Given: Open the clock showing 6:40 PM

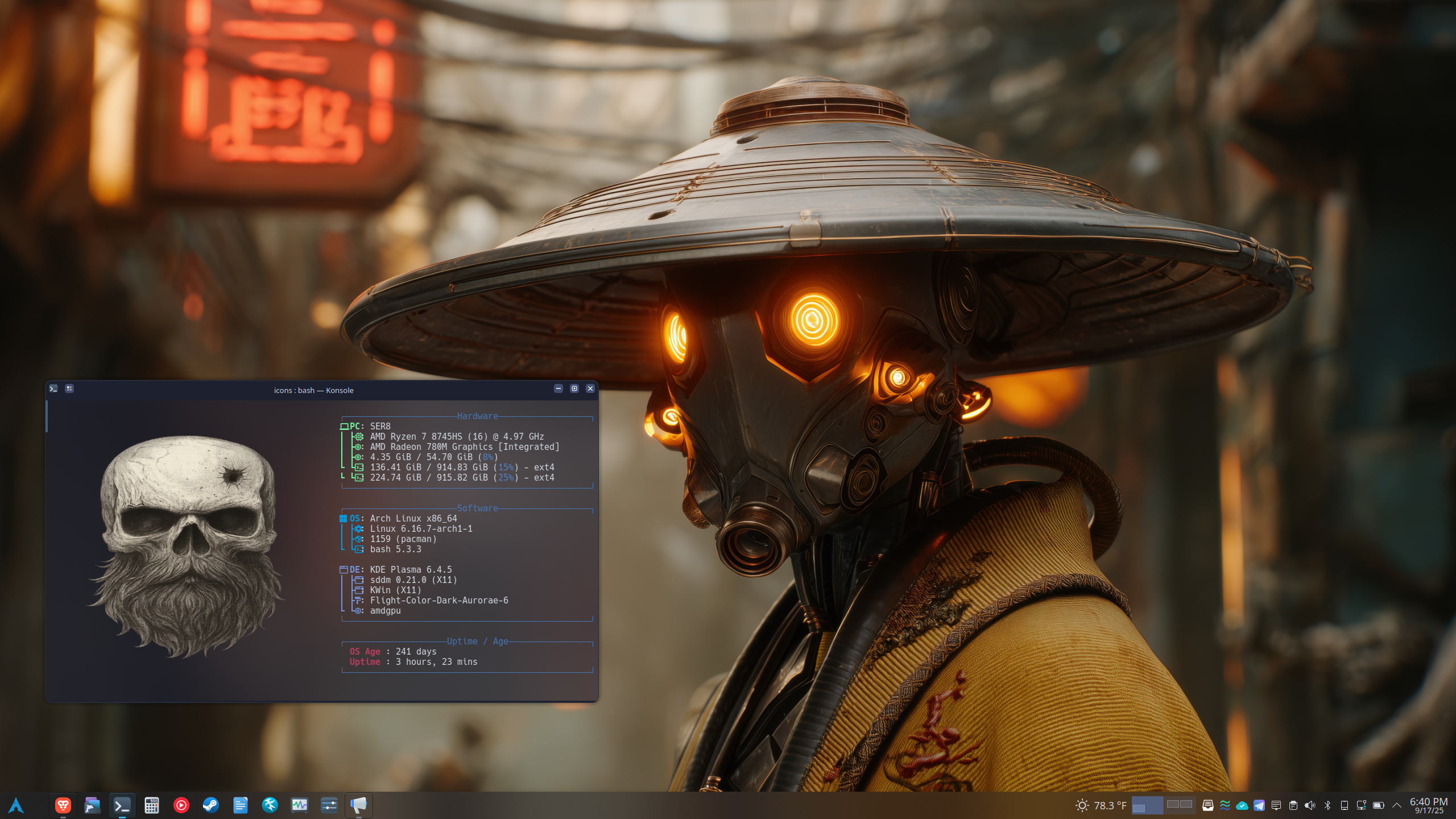Looking at the screenshot, I should coord(1428,805).
